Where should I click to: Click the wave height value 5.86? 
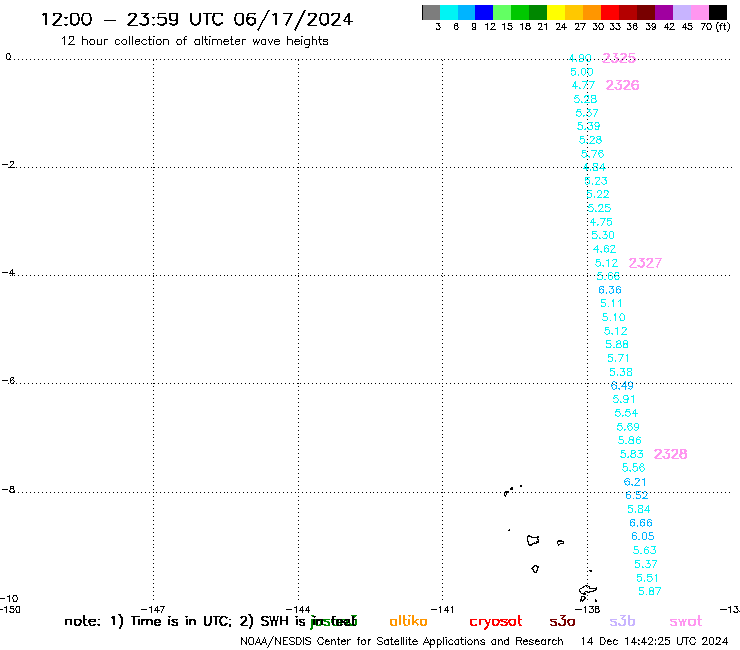(630, 440)
